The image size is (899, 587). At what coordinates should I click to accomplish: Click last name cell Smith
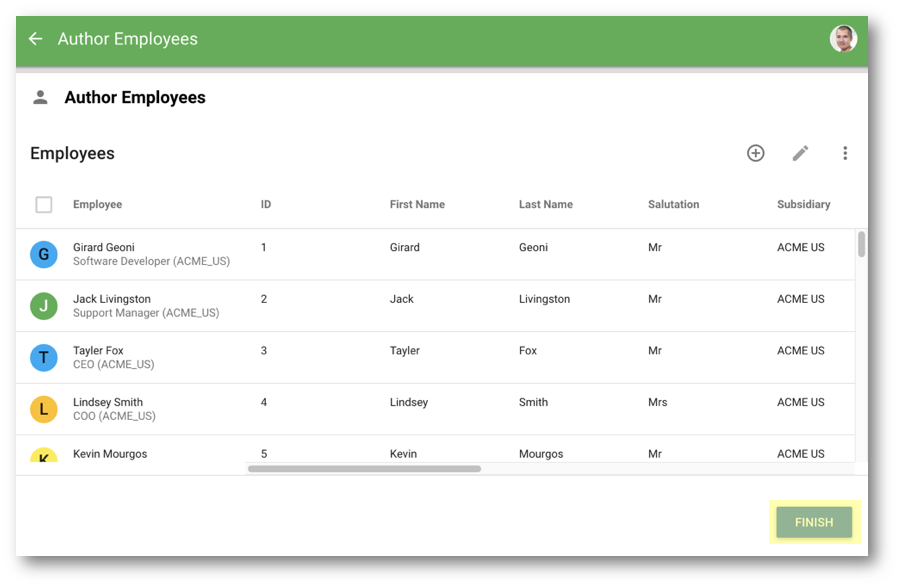click(533, 402)
